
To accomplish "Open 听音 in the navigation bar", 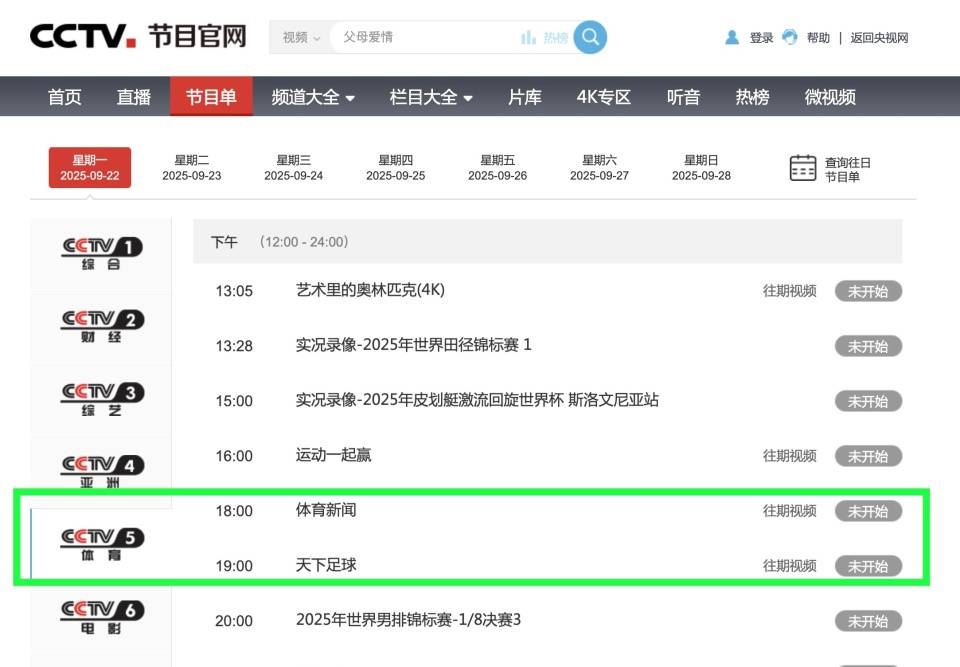I will (x=683, y=97).
